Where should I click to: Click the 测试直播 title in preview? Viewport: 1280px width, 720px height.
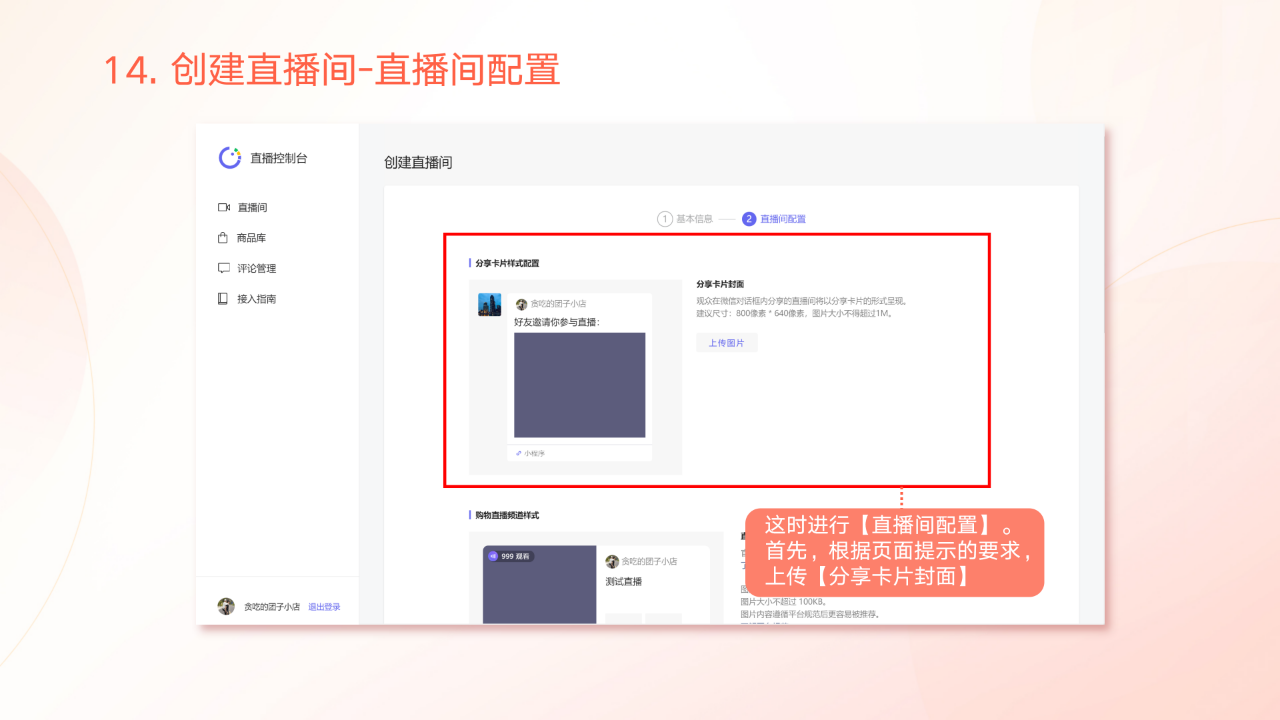[x=624, y=581]
